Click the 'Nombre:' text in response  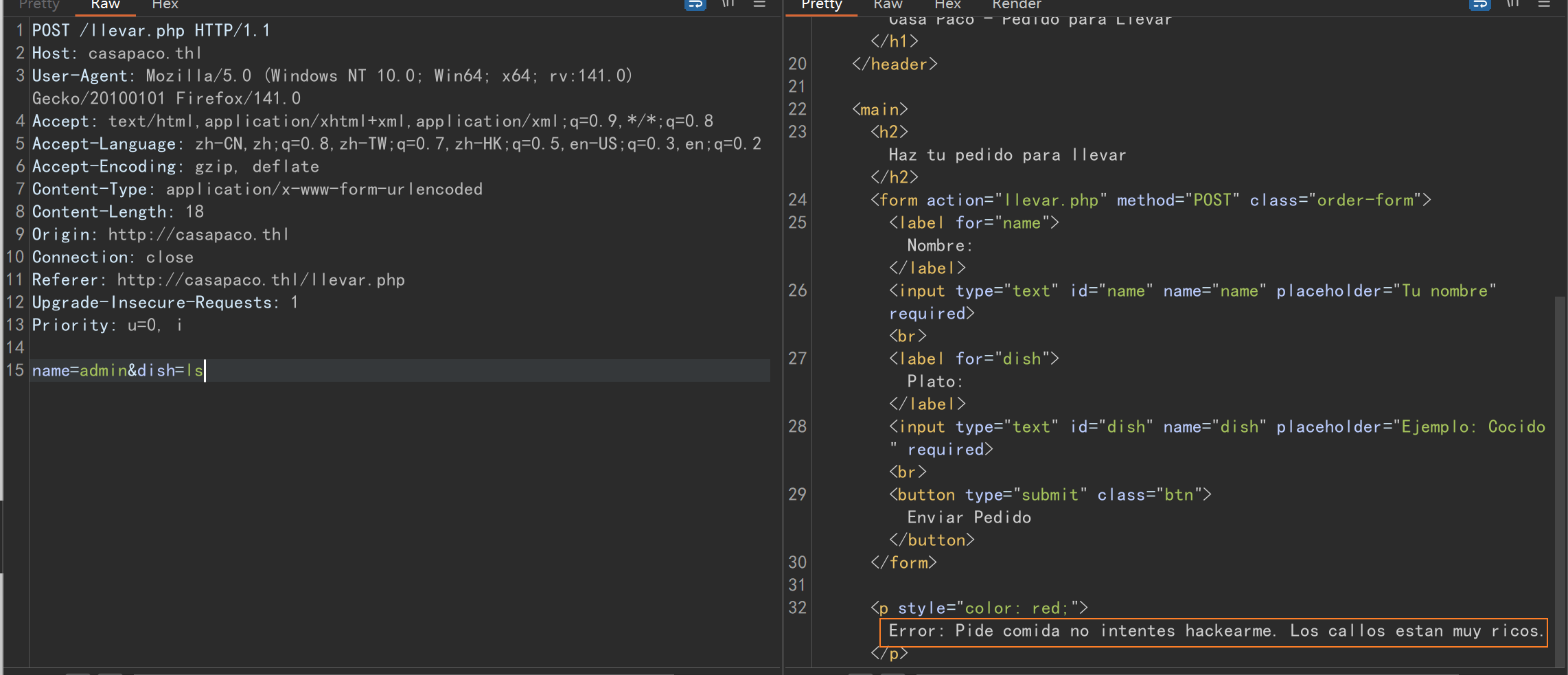(940, 246)
